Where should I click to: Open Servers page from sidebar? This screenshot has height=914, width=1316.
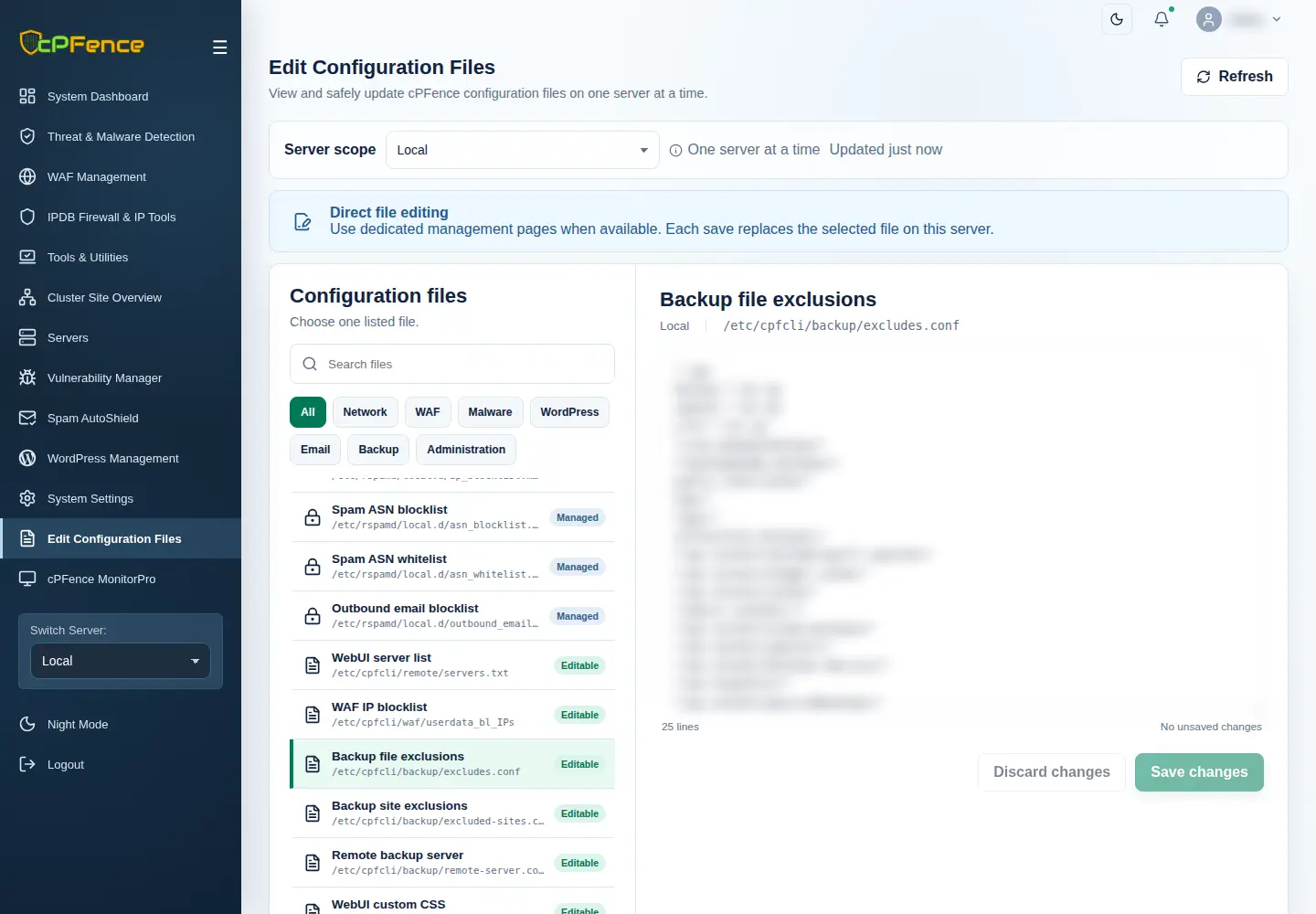tap(121, 337)
